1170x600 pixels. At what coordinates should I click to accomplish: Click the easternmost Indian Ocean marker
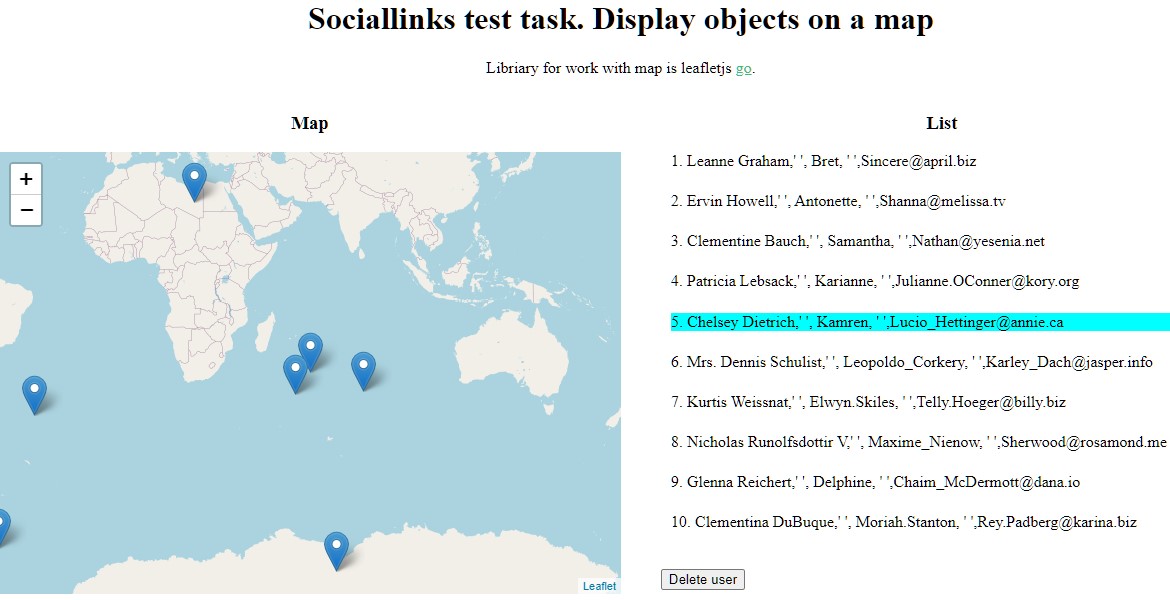pyautogui.click(x=363, y=371)
